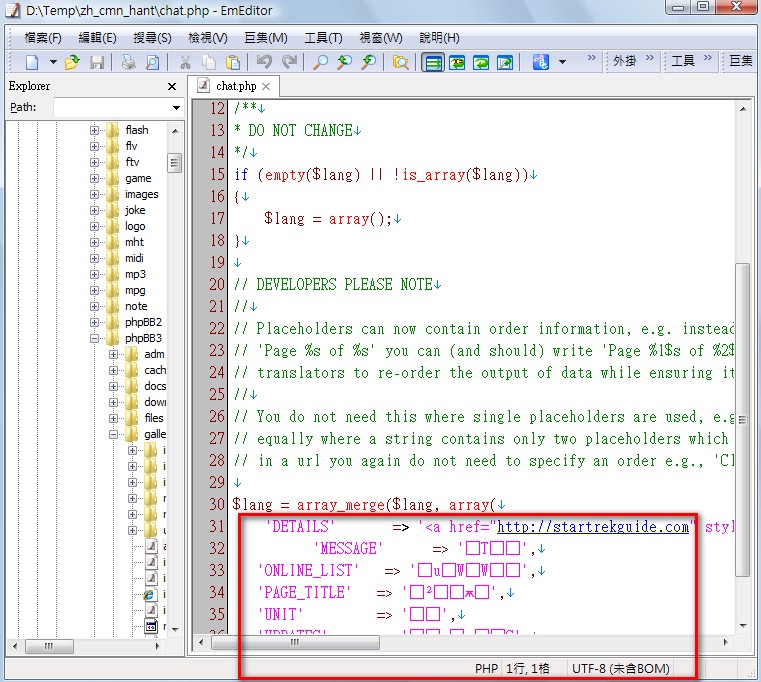Click the 1行, 1格 position indicator
This screenshot has width=761, height=682.
(x=528, y=668)
